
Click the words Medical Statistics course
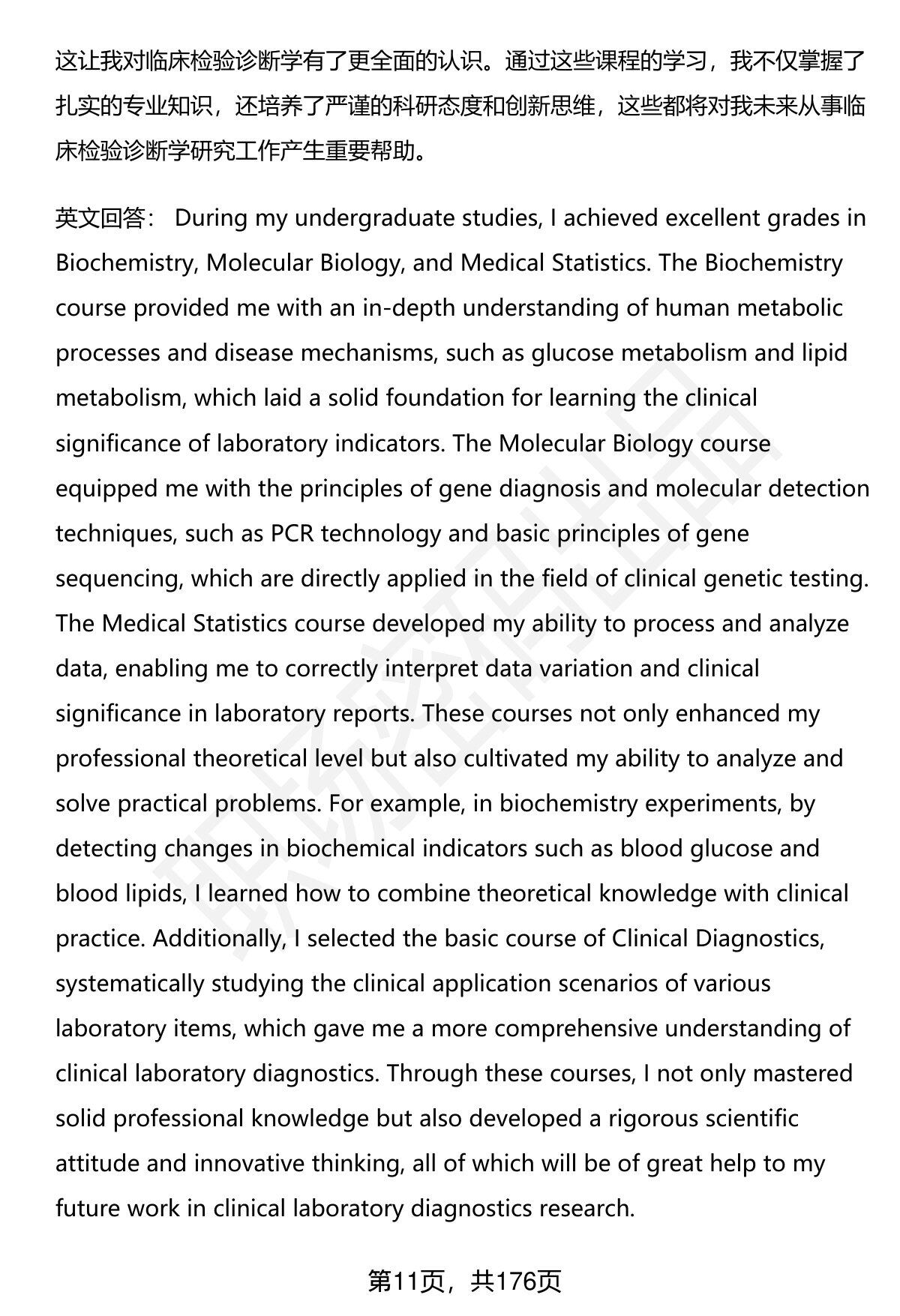tap(233, 623)
